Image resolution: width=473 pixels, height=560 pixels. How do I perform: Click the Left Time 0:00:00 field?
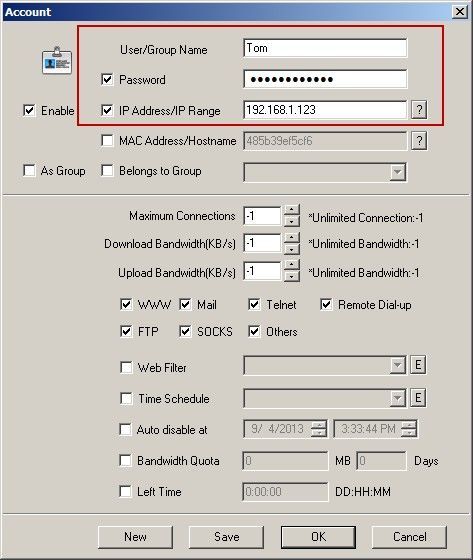pyautogui.click(x=285, y=492)
